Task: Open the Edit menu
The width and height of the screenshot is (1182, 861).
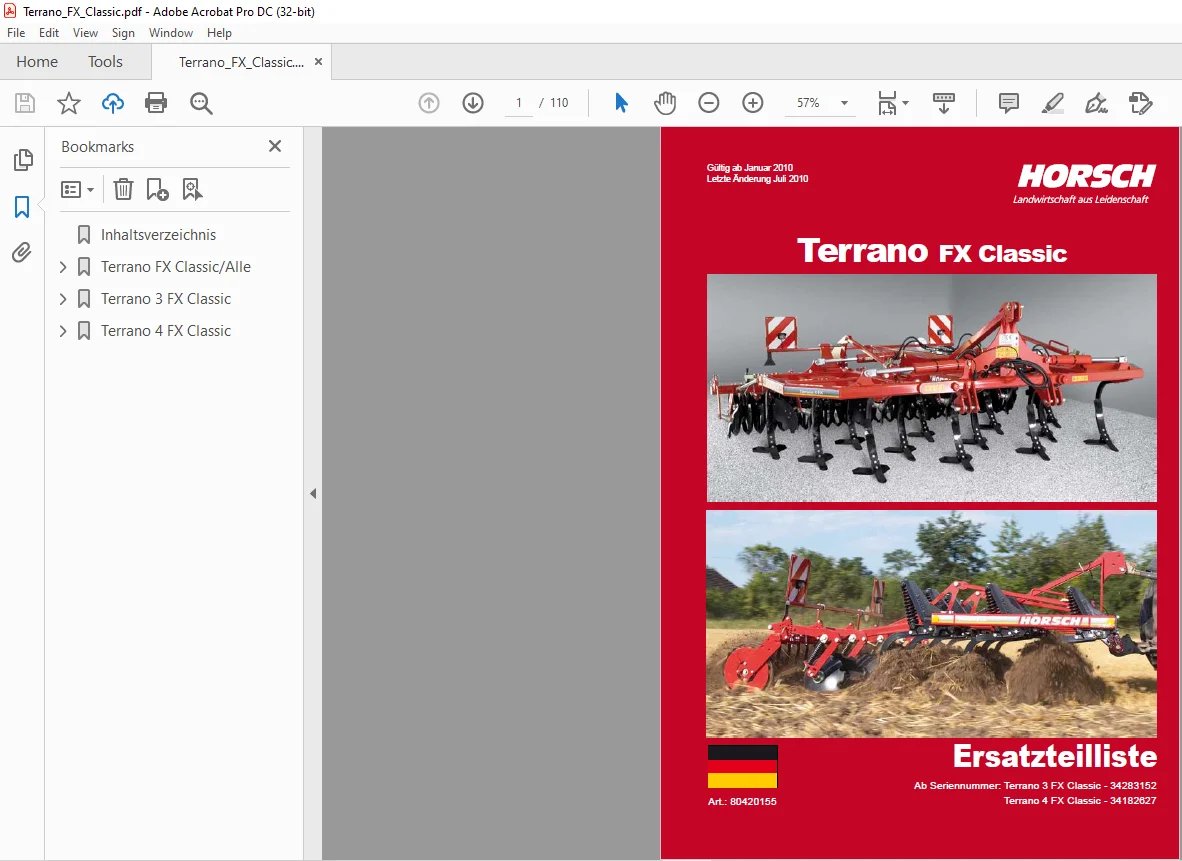Action: [49, 33]
